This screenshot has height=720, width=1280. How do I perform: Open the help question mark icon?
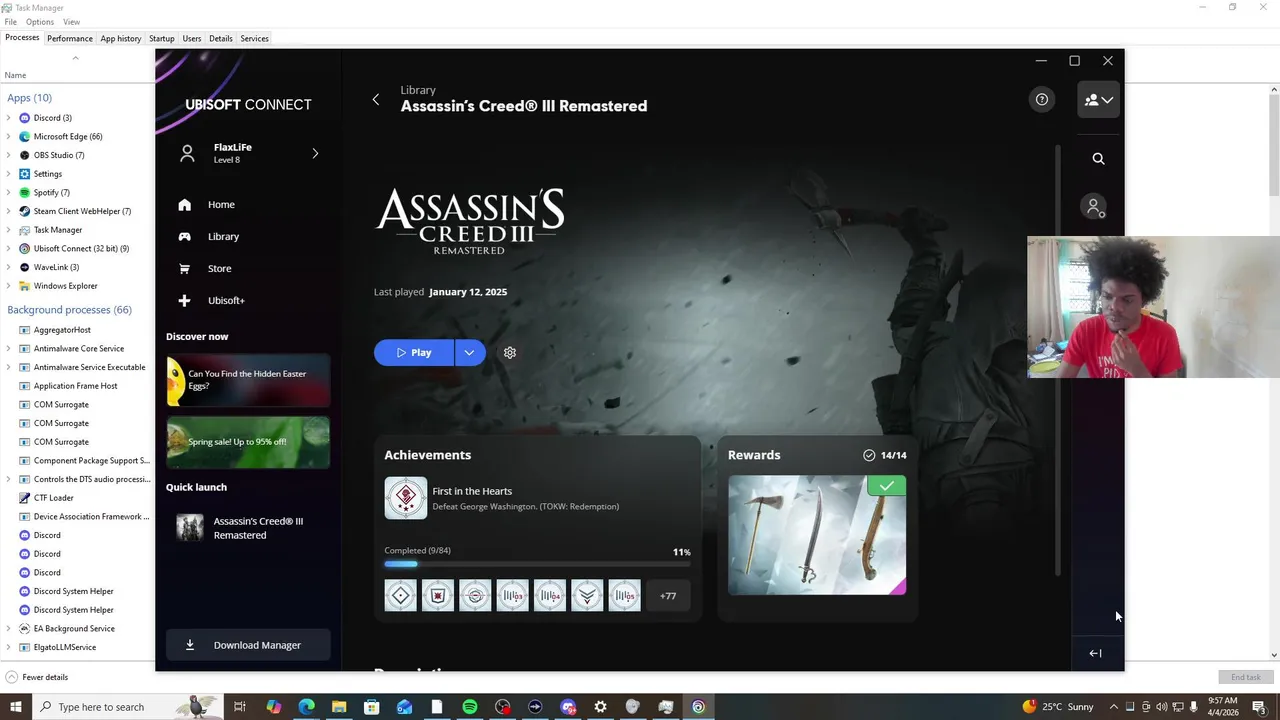pos(1042,99)
